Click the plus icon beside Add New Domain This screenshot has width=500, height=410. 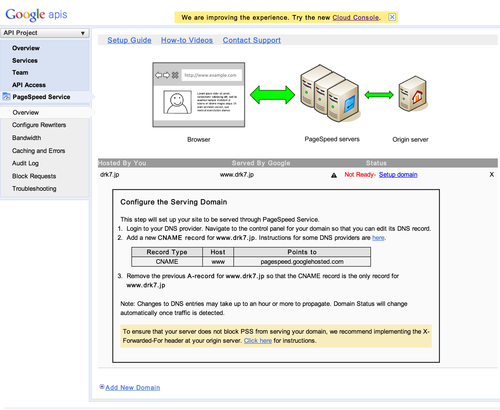click(x=102, y=387)
